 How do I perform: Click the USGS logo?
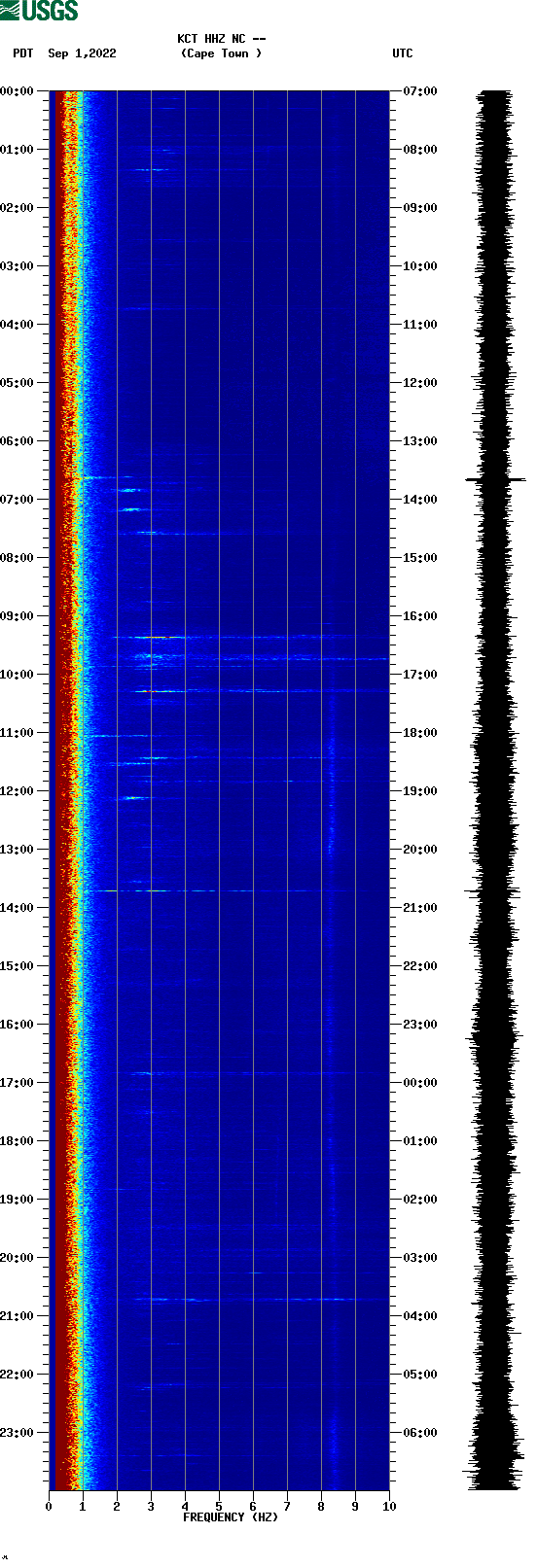point(39,11)
